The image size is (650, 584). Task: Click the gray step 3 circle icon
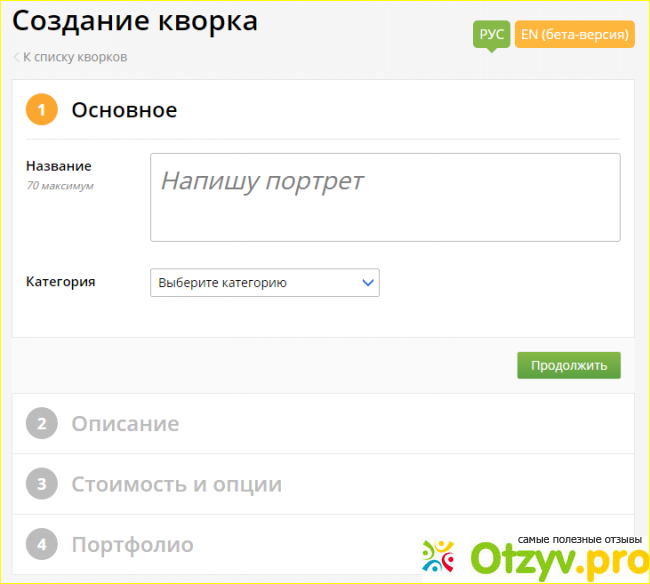point(41,485)
